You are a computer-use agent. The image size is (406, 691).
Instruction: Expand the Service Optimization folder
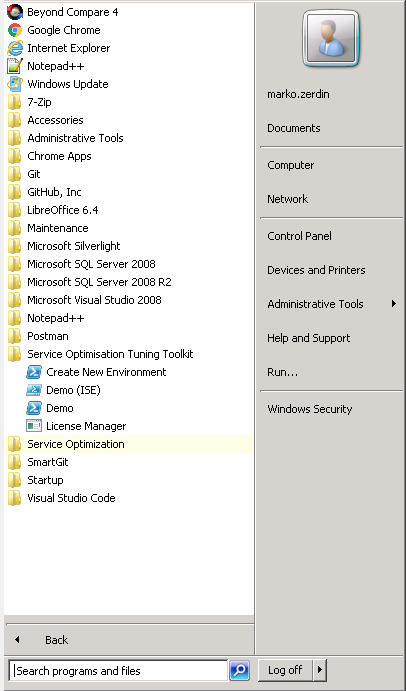coord(76,444)
